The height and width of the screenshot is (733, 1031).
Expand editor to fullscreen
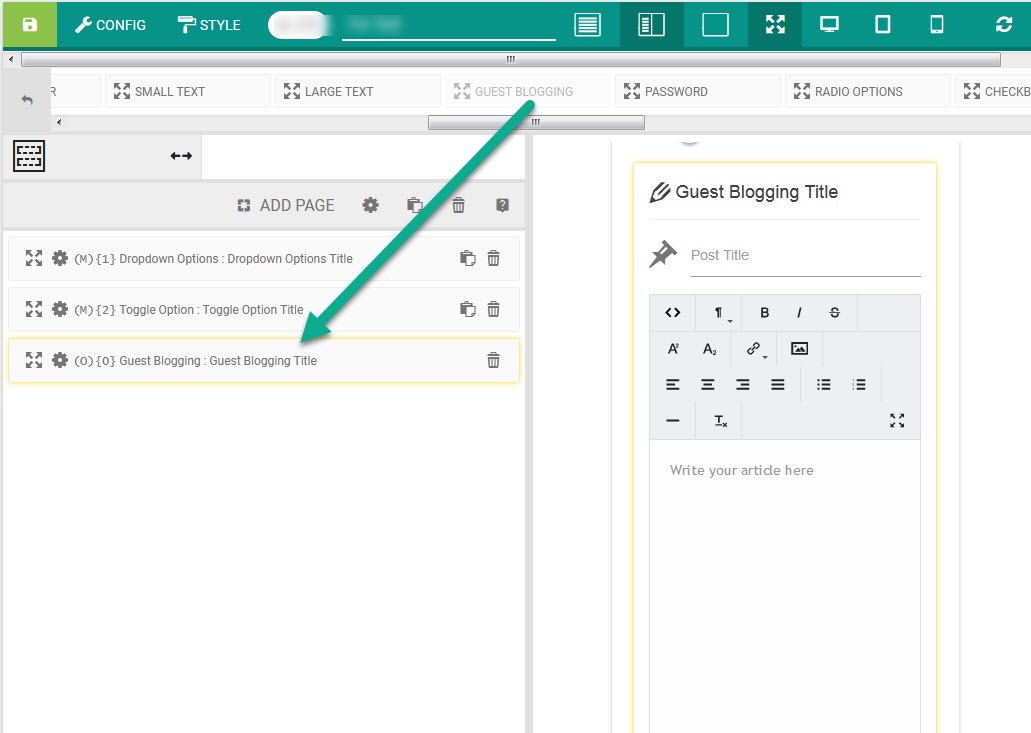coord(897,421)
